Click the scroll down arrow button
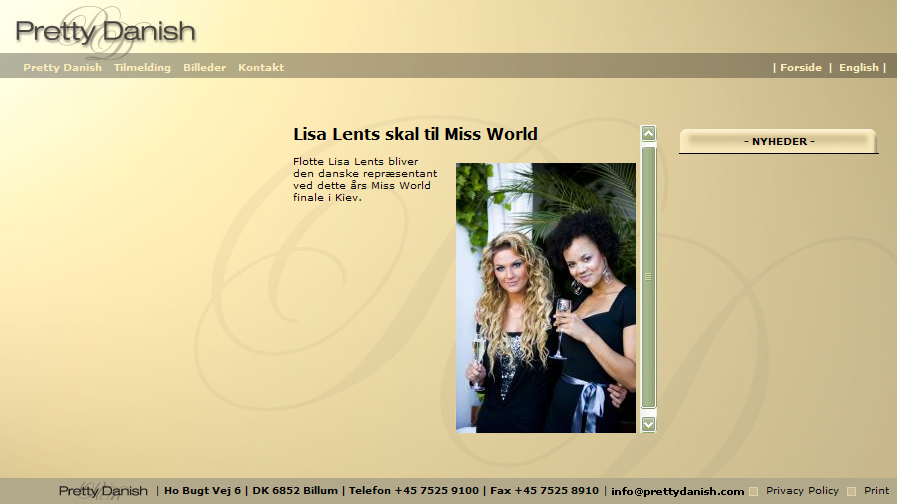This screenshot has width=897, height=504. [648, 424]
